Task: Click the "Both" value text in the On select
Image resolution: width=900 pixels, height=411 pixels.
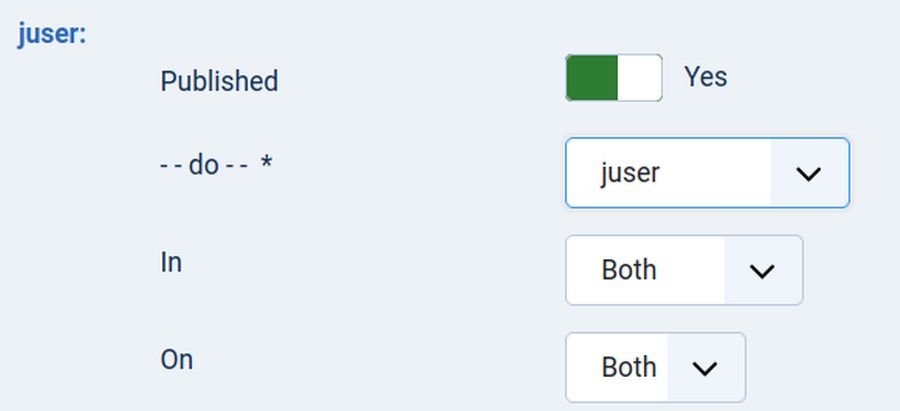Action: click(629, 368)
